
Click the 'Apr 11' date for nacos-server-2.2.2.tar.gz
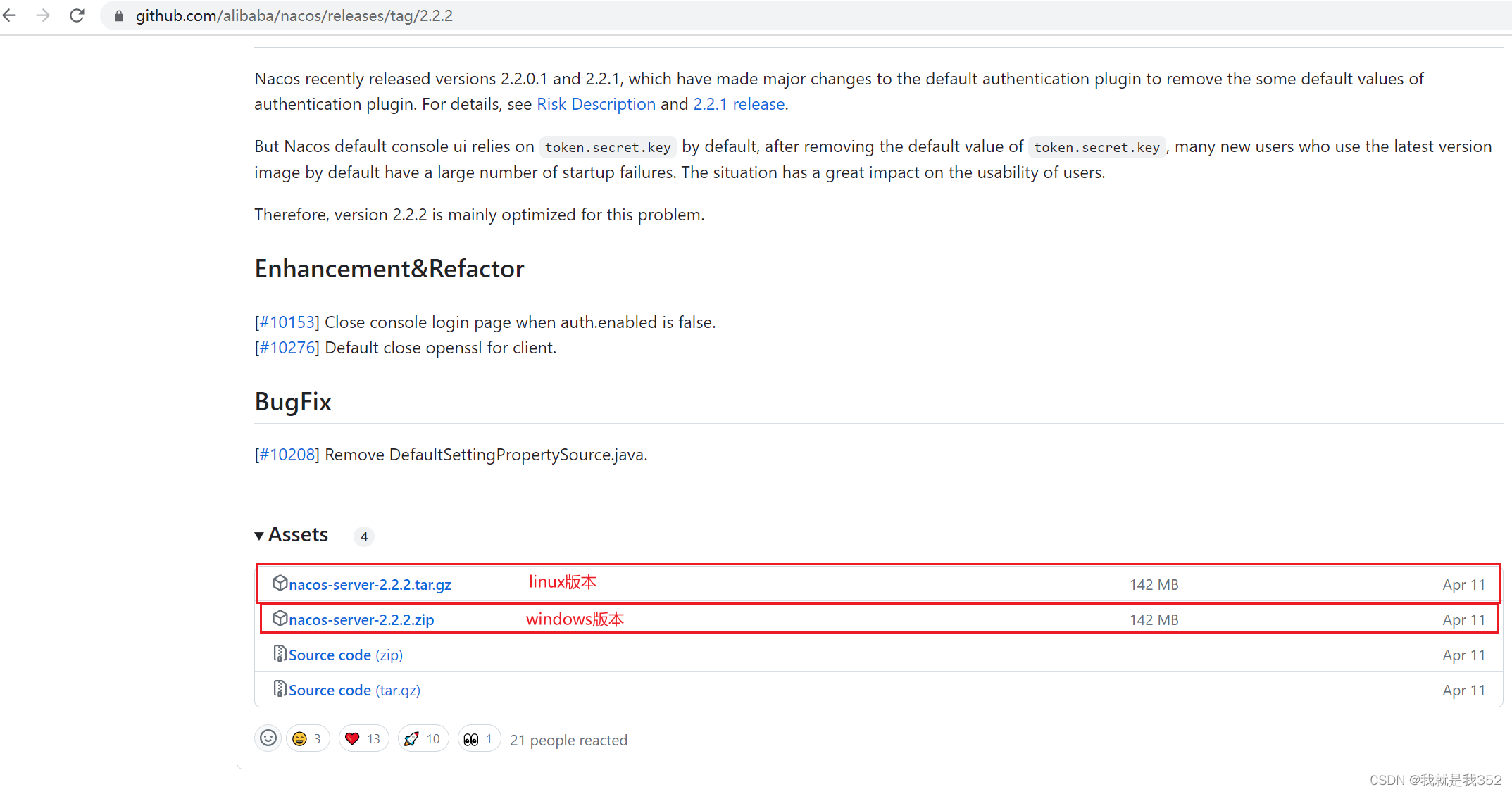click(1463, 585)
